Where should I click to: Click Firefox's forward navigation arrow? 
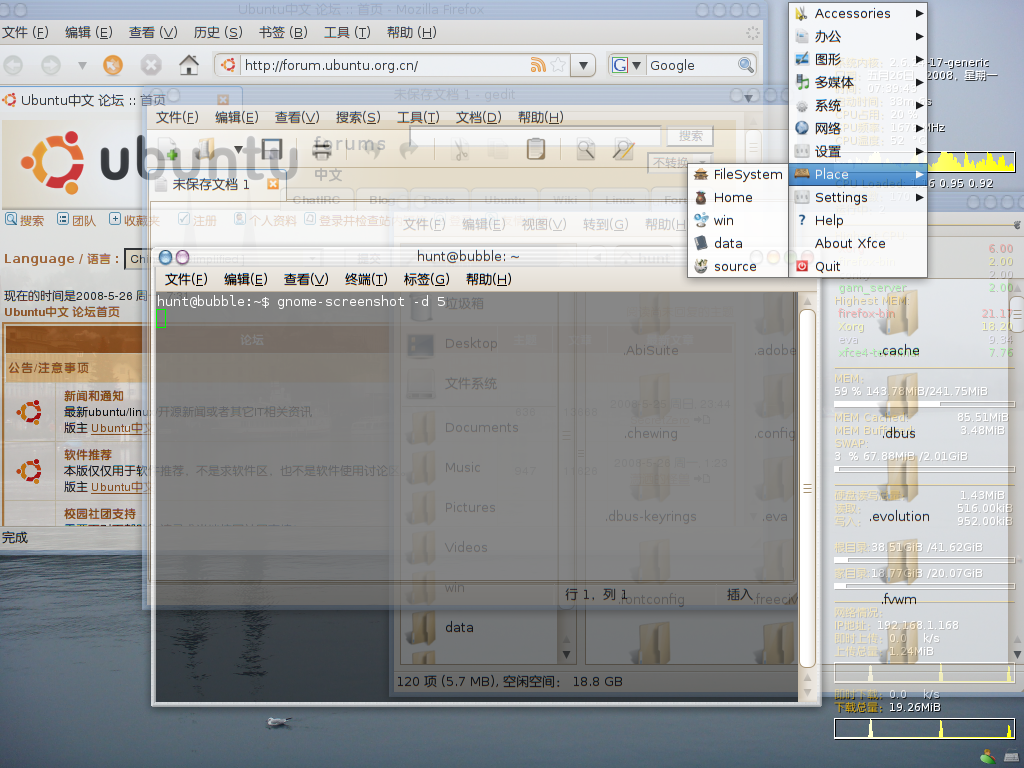click(50, 65)
